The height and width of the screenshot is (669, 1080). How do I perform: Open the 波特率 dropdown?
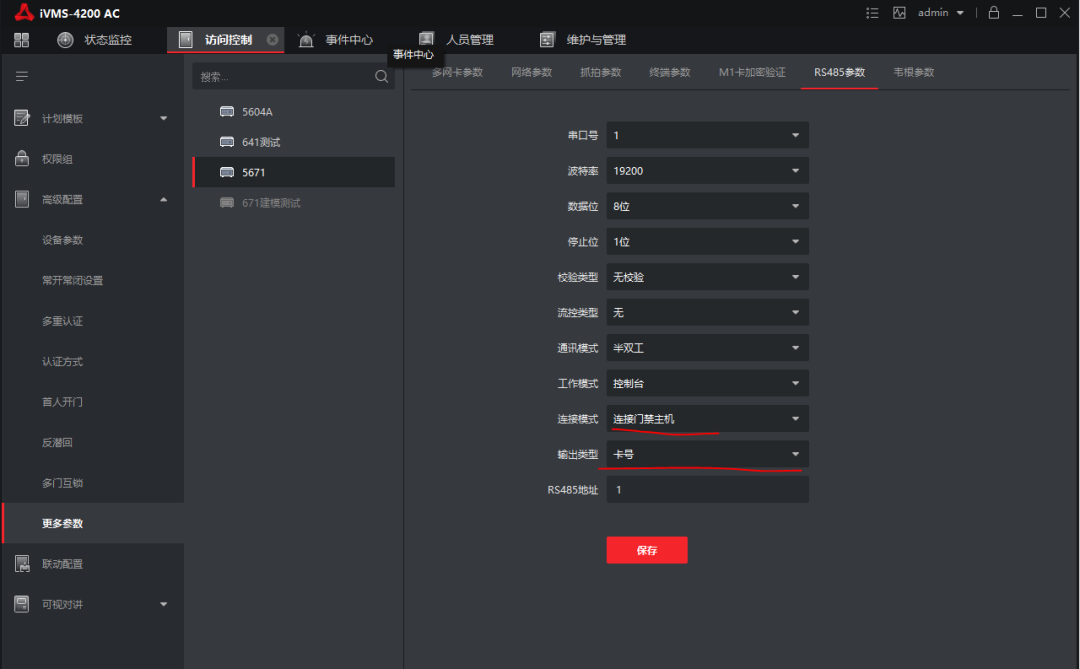(707, 171)
